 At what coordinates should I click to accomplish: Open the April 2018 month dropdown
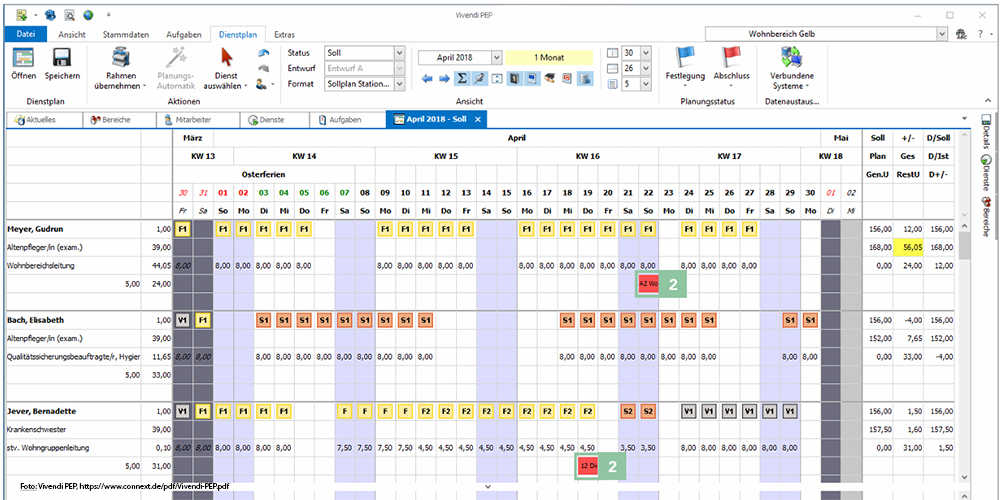coord(497,57)
